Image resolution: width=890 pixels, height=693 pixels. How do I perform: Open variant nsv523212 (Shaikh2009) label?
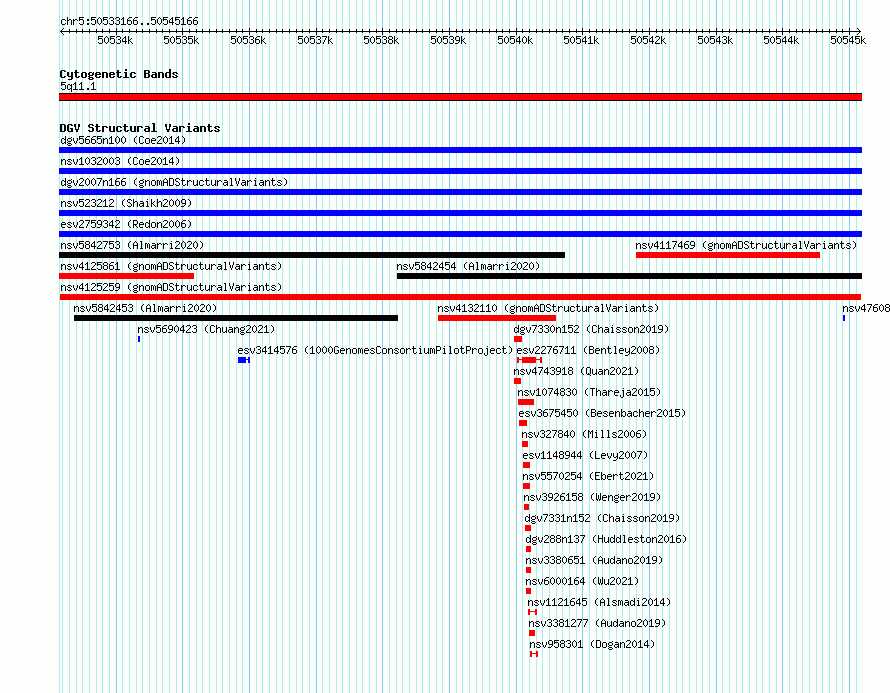[x=126, y=203]
